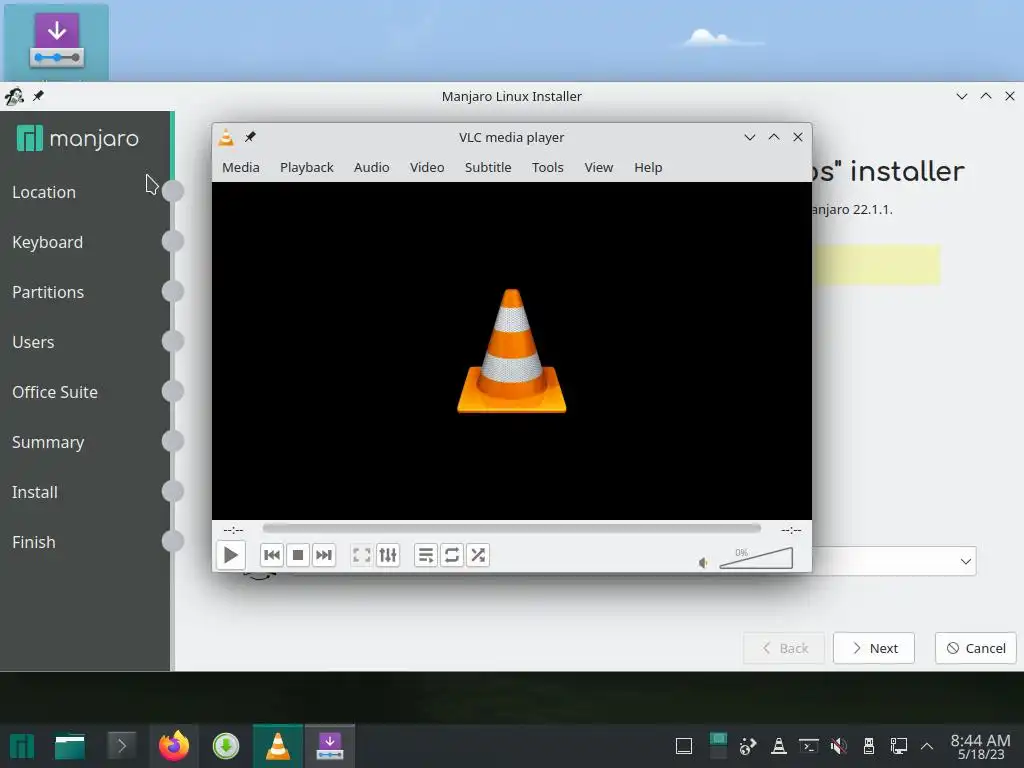The image size is (1024, 768).
Task: Open green download app in taskbar
Action: (226, 746)
